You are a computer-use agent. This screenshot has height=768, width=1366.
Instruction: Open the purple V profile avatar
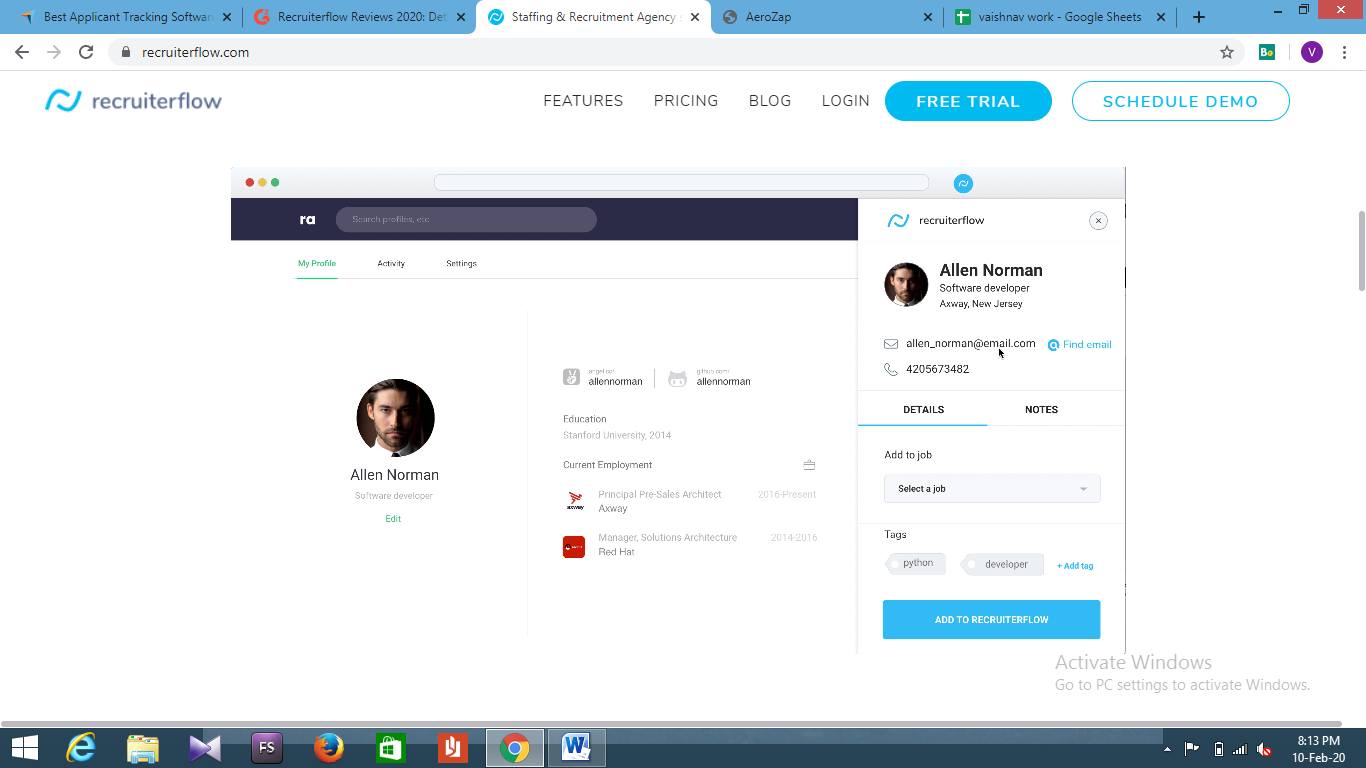point(1312,52)
